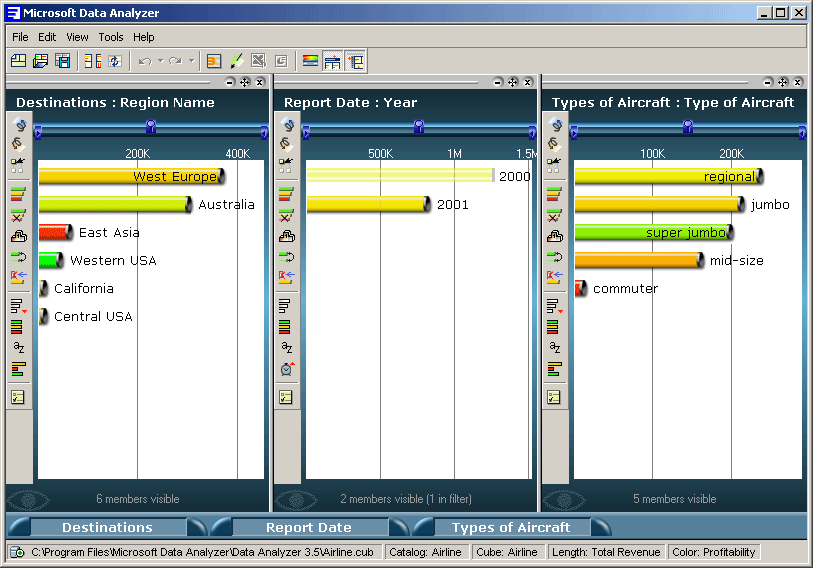Click the middle slider handle in Report Date pane
813x568 pixels.
[x=419, y=126]
